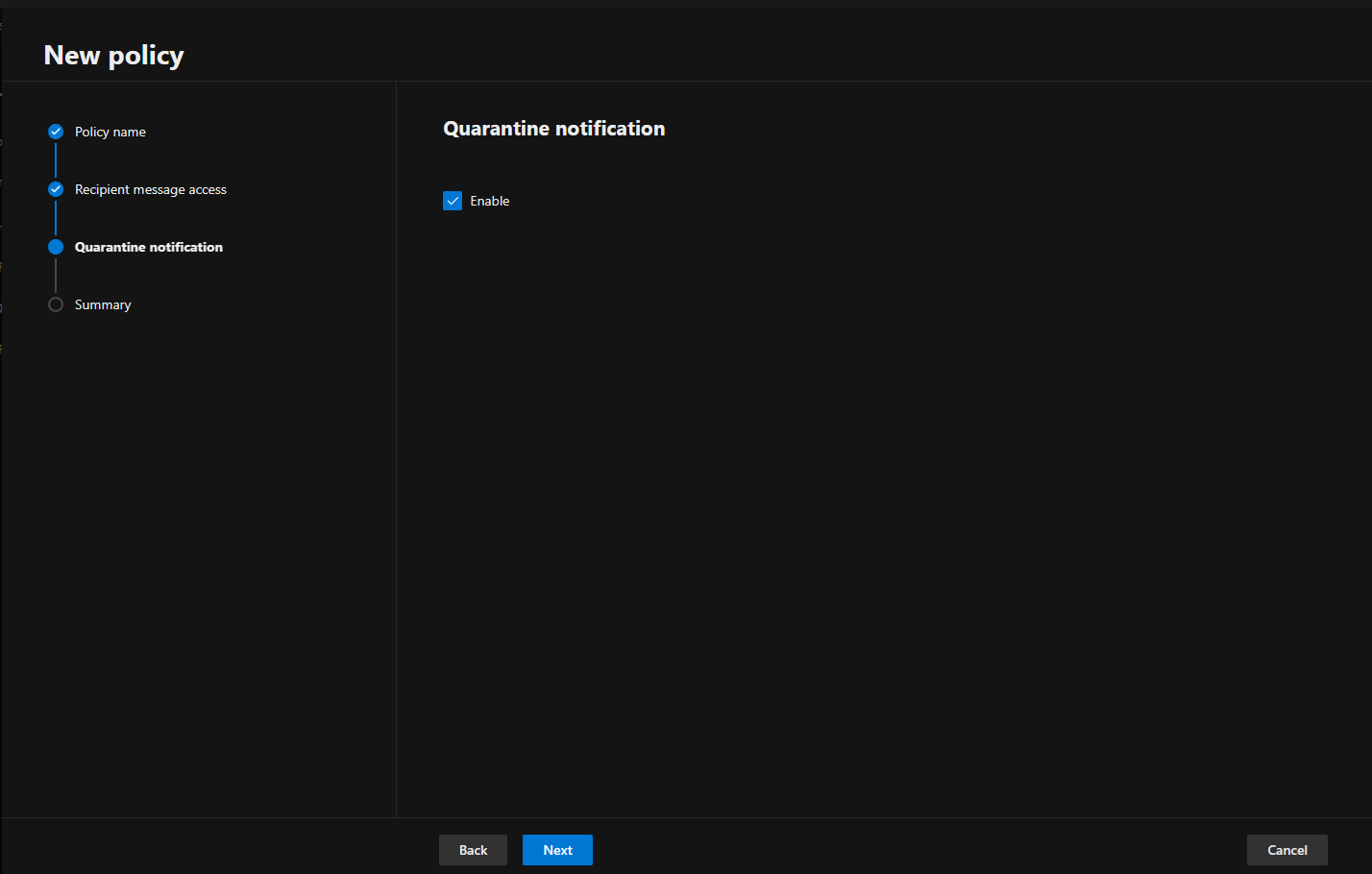This screenshot has width=1372, height=874.
Task: Select the Quarantine notification step label
Action: tap(149, 247)
